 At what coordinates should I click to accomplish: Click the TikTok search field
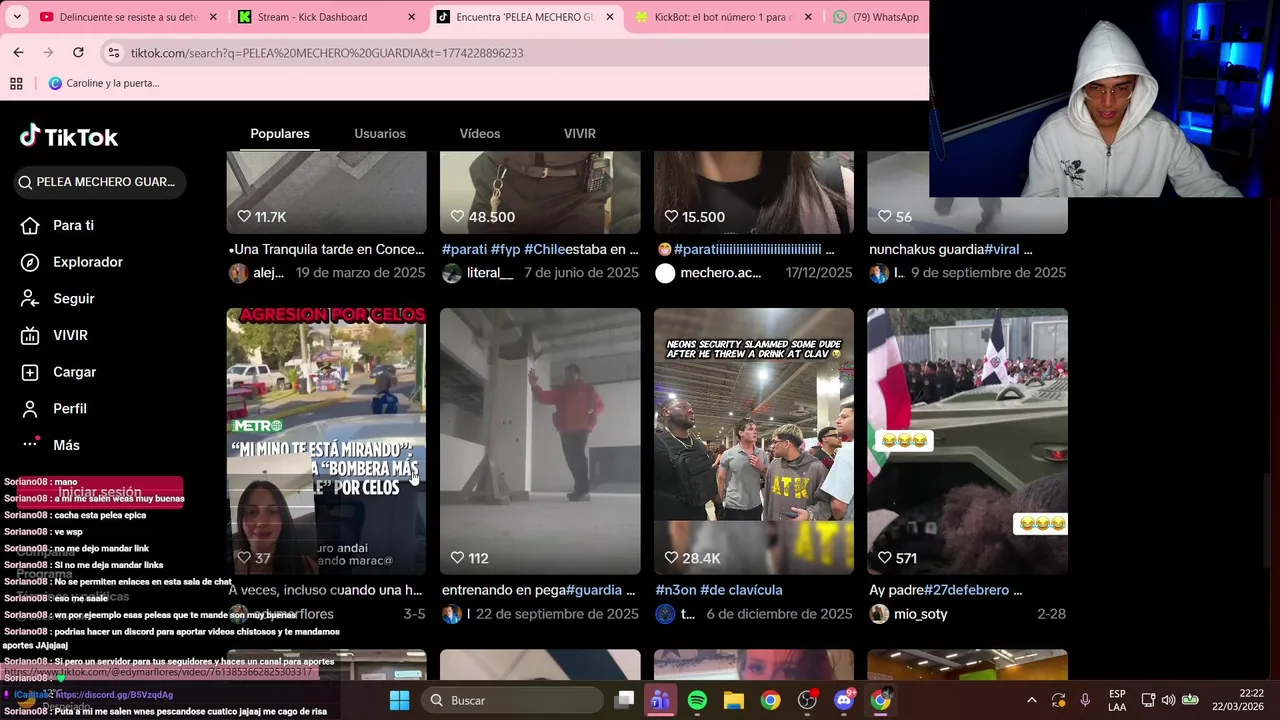click(x=100, y=182)
